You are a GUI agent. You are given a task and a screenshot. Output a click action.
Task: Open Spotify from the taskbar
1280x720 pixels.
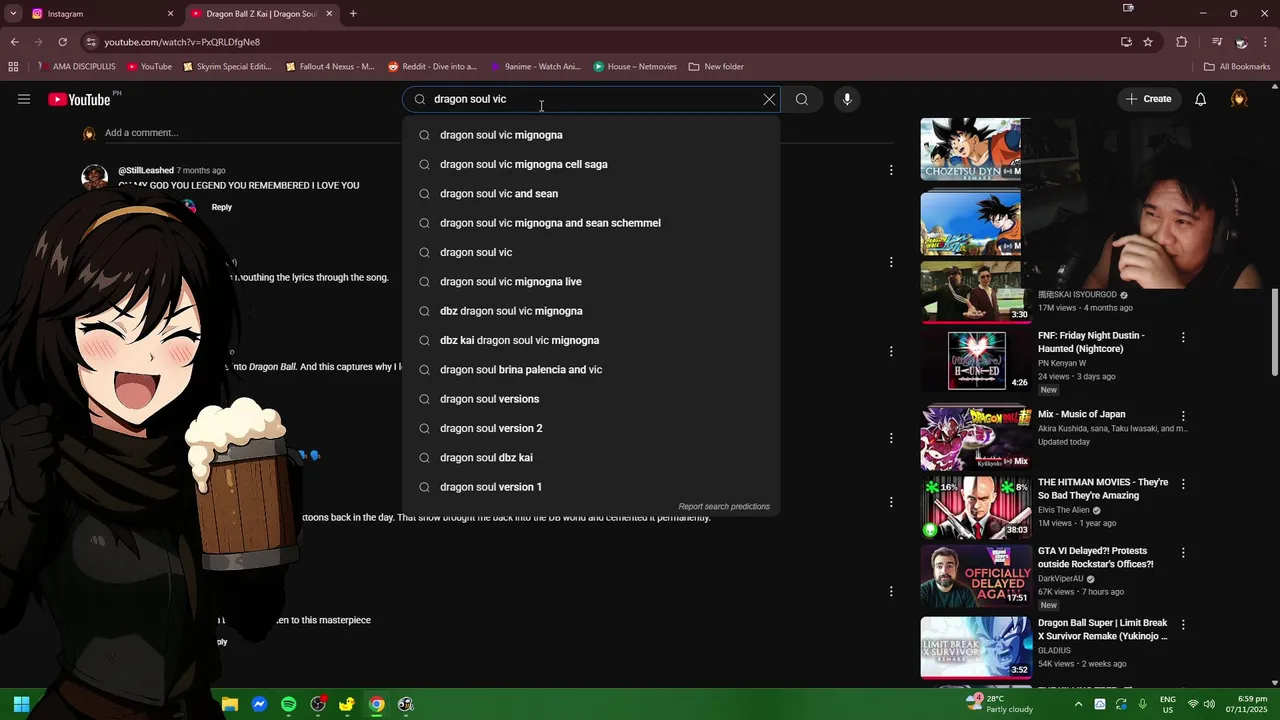tap(288, 704)
